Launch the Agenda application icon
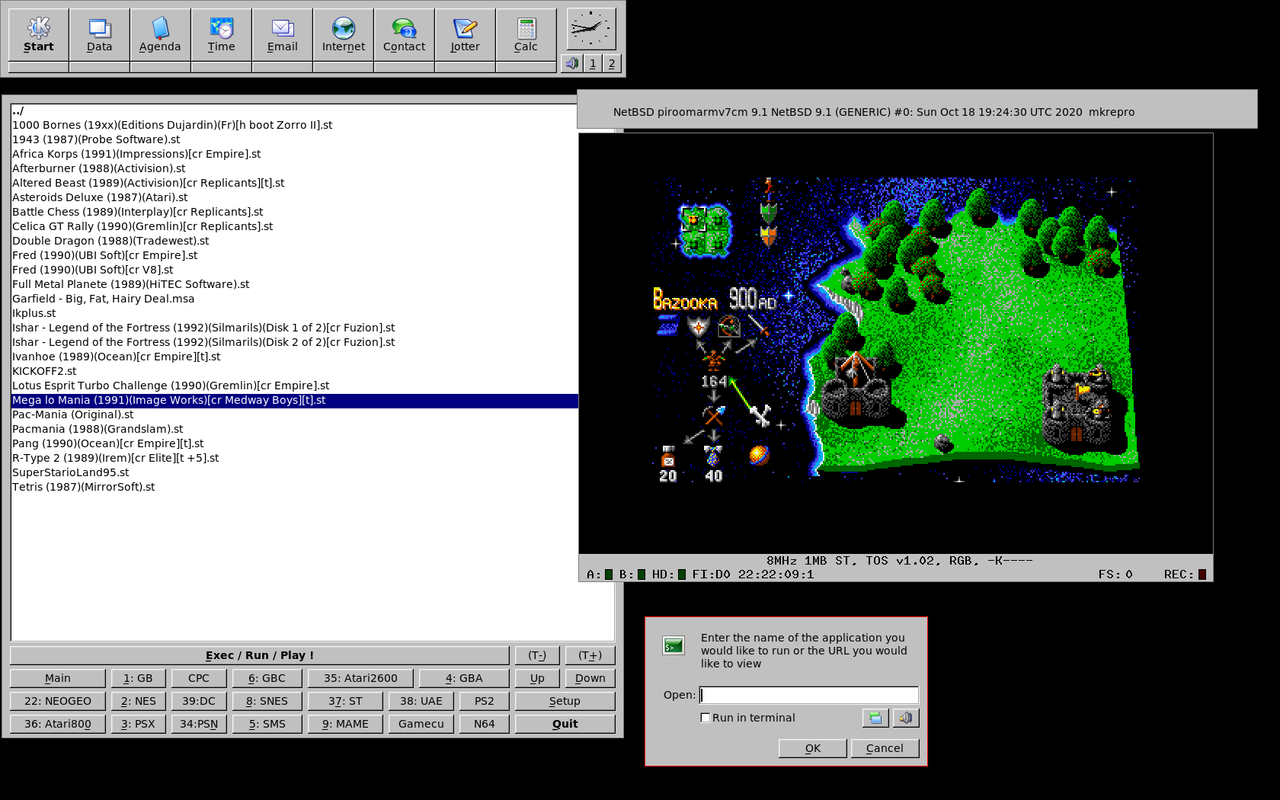Screen dimensions: 1280x800 (x=160, y=35)
